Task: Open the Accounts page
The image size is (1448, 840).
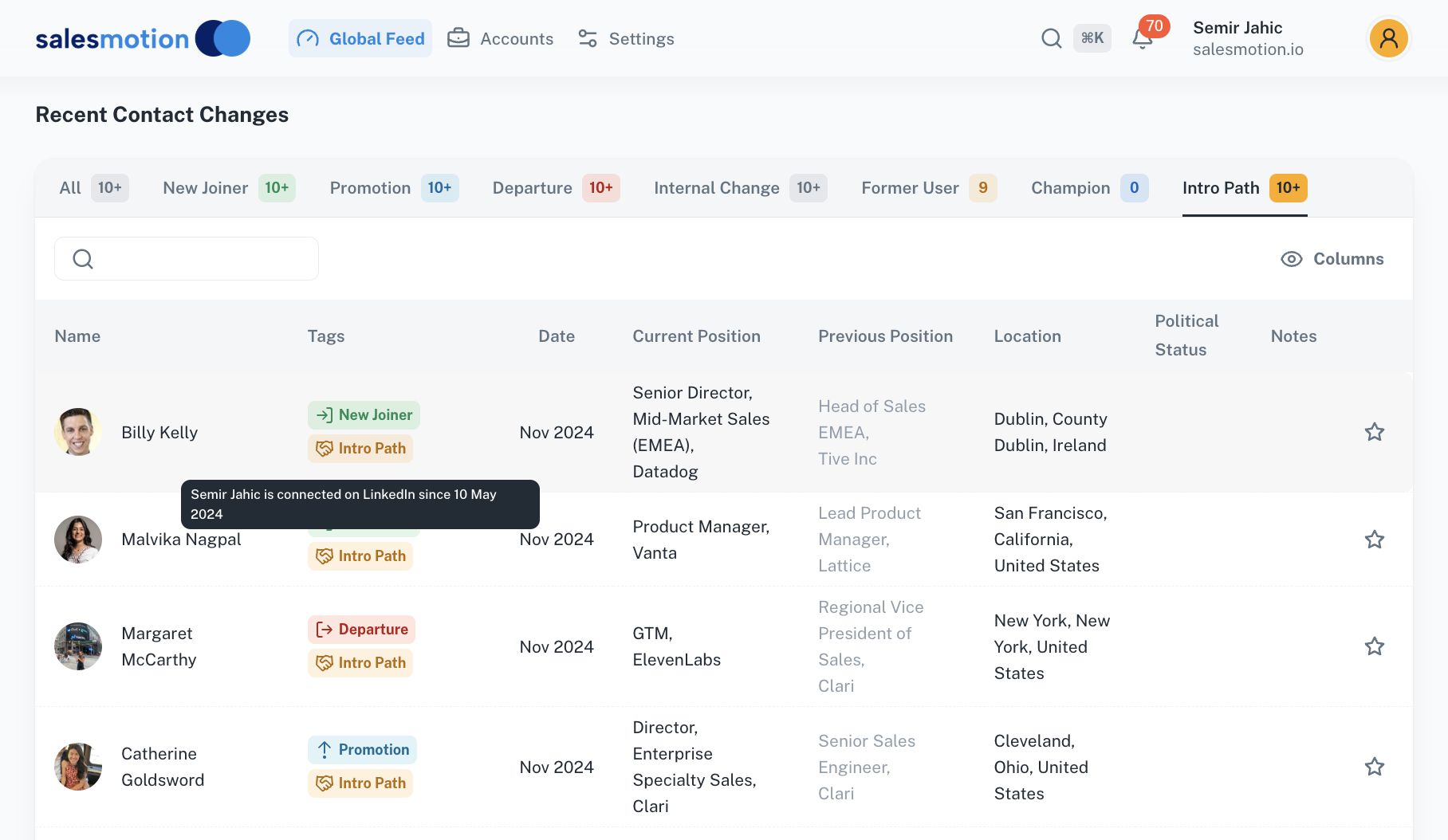Action: pyautogui.click(x=500, y=38)
